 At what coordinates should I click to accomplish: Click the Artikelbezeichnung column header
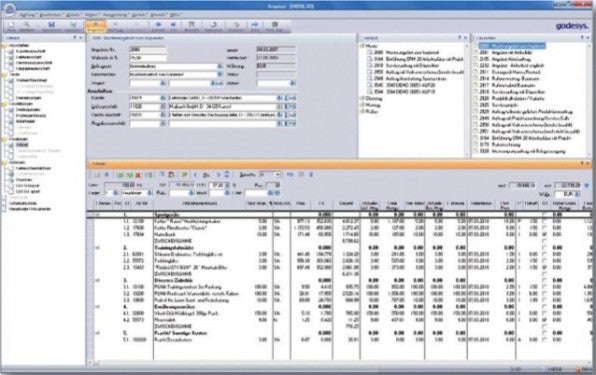200,204
